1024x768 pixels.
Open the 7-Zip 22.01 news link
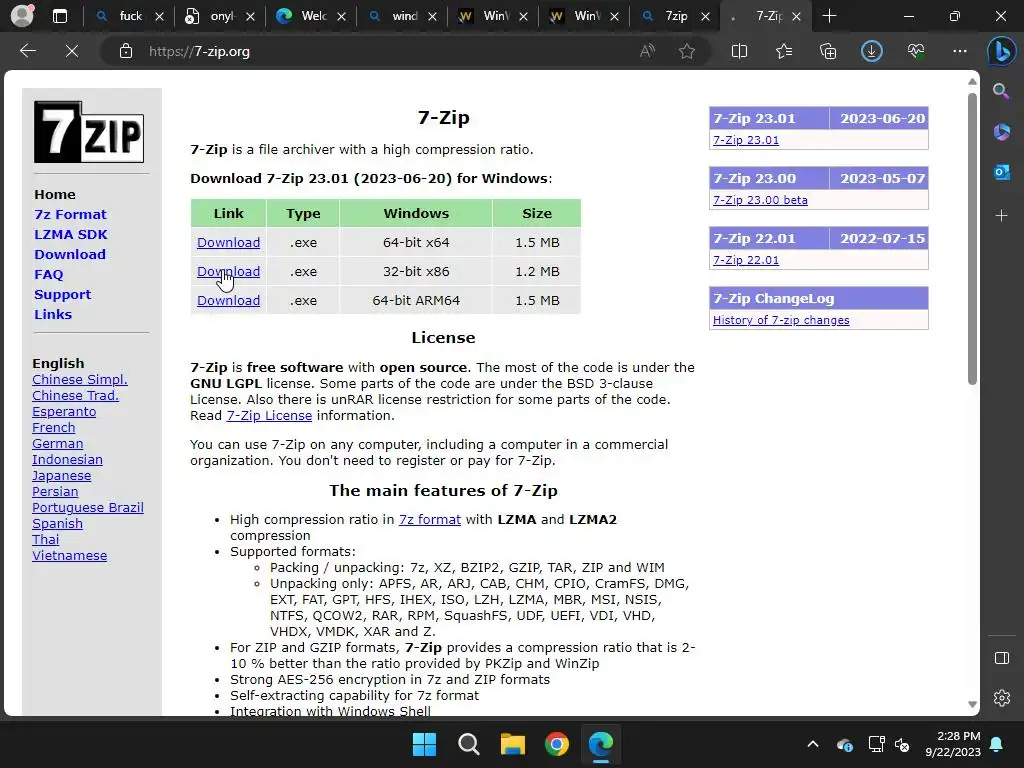point(746,260)
